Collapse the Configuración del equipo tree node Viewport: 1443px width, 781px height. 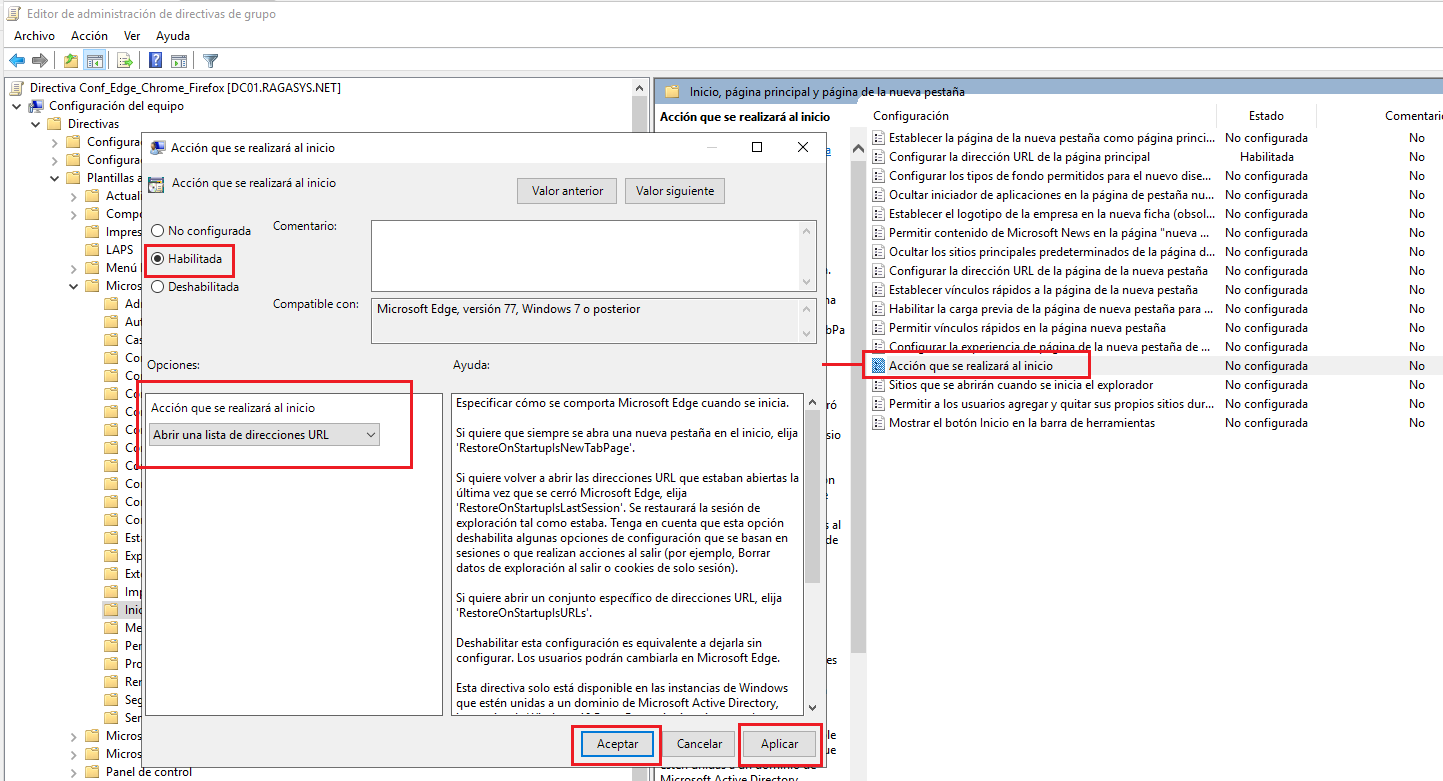point(14,105)
